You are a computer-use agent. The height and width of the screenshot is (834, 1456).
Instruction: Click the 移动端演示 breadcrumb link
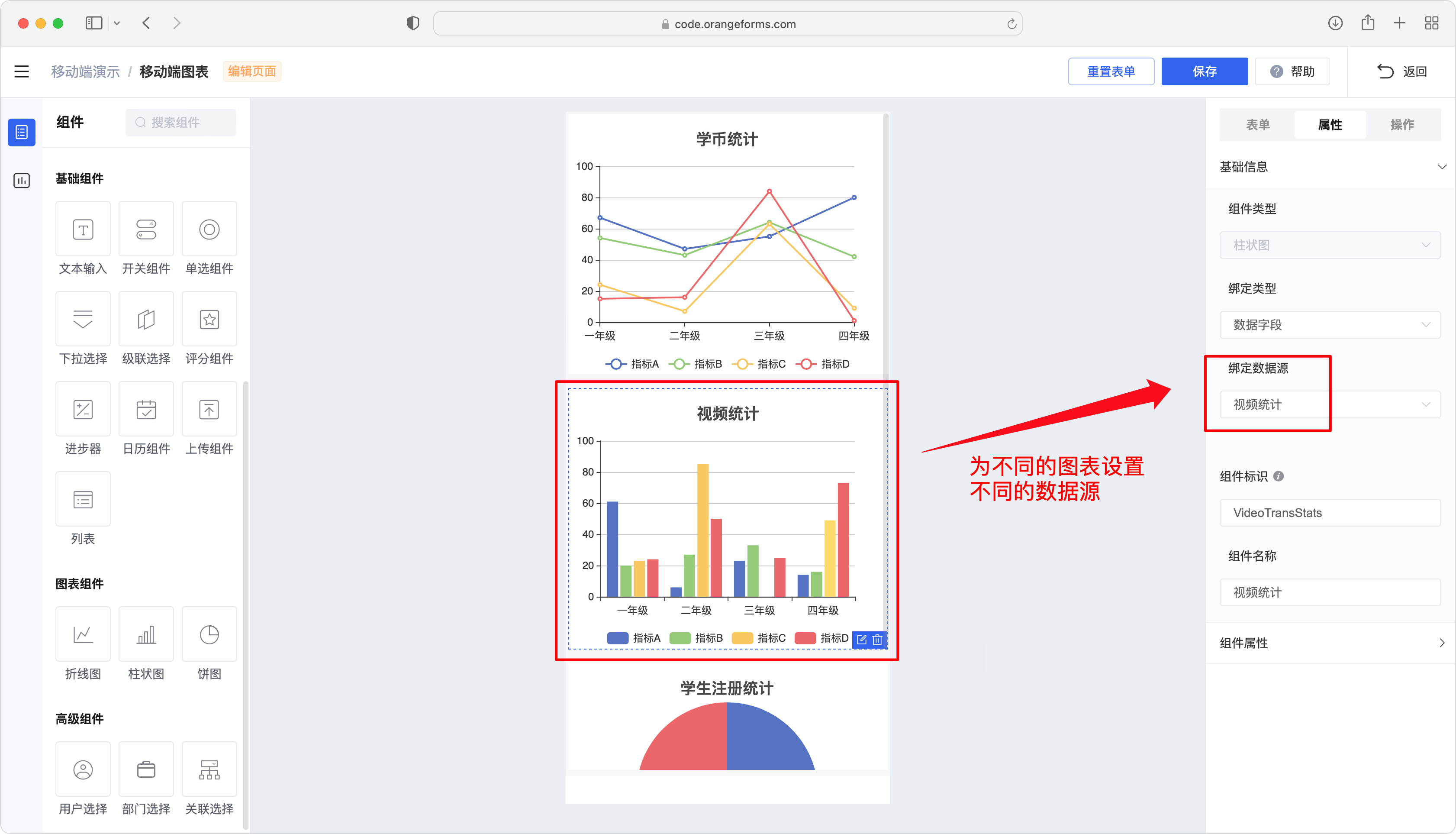pos(85,71)
